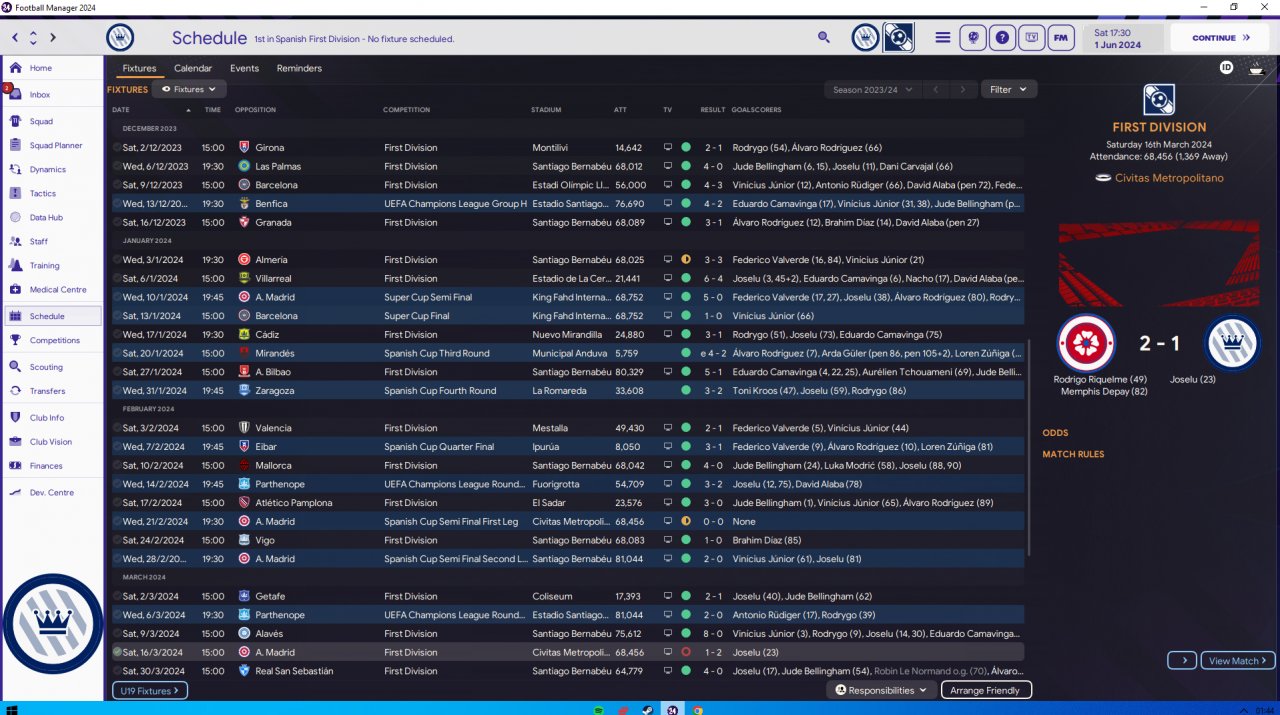Open the TV icon in top bar
Viewport: 1280px width, 715px height.
(x=1032, y=37)
